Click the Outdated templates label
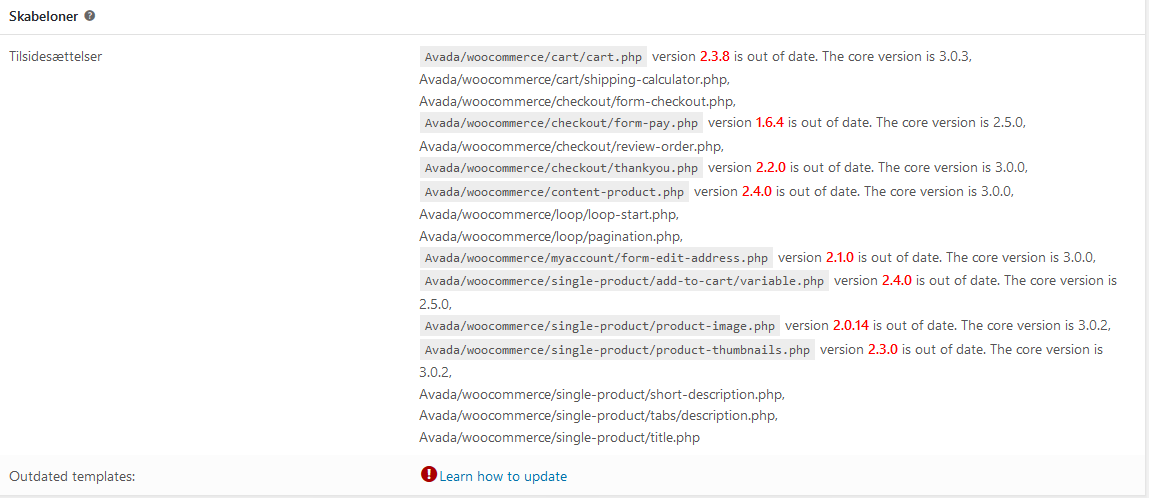Viewport: 1149px width, 498px height. [73, 477]
